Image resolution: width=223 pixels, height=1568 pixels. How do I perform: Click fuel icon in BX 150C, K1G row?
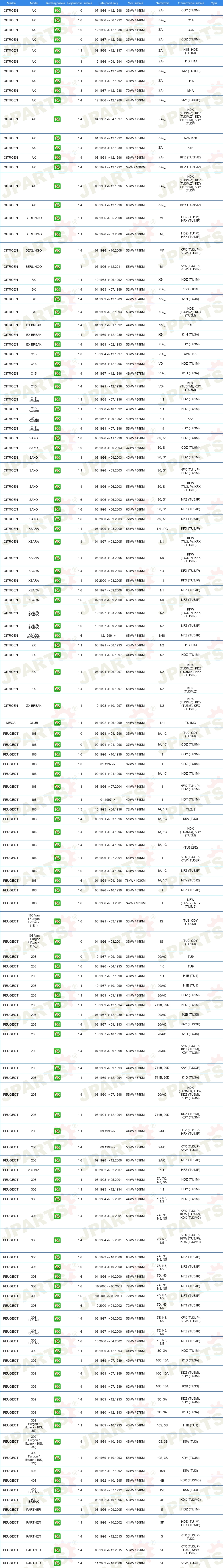click(57, 290)
